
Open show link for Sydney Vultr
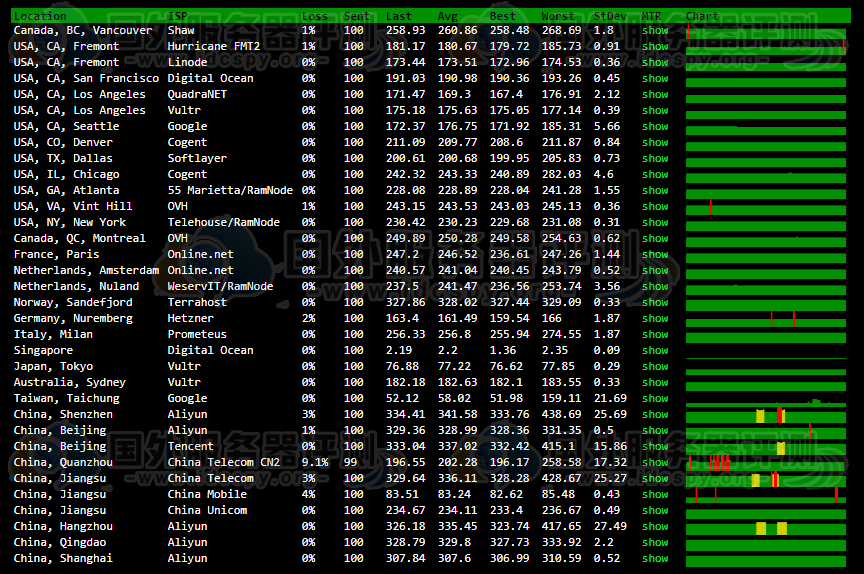(655, 382)
